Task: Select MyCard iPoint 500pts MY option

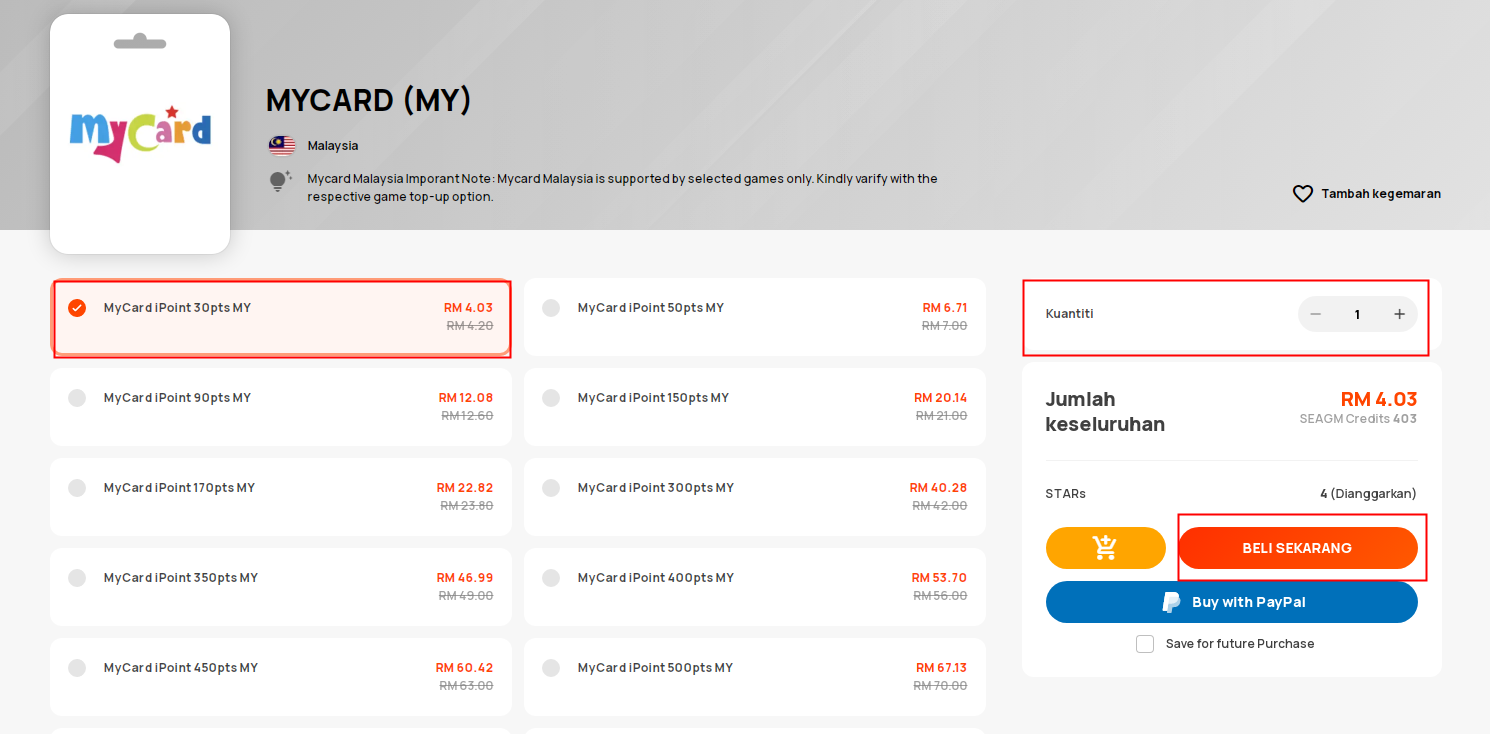Action: [x=755, y=677]
